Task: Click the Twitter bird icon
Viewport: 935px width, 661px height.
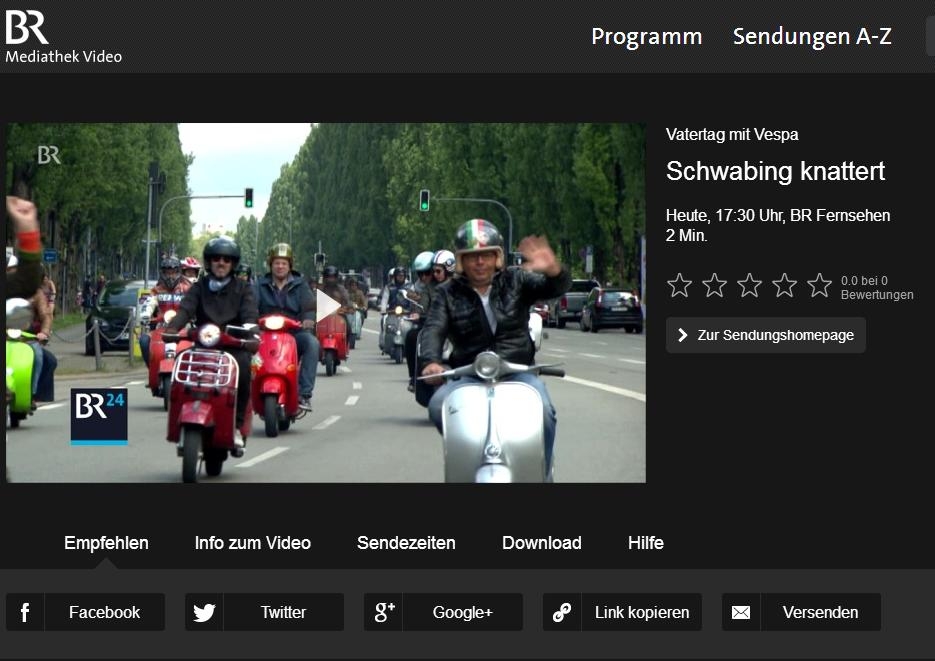Action: (x=204, y=612)
